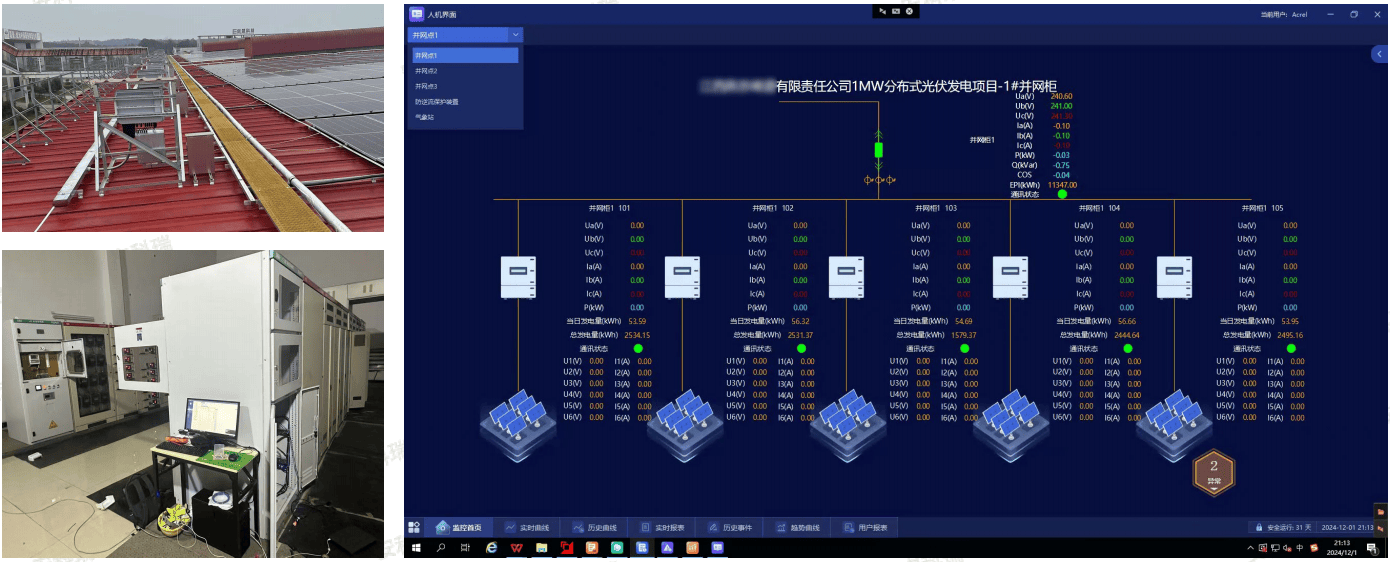Click the green circuit breaker symbol
This screenshot has height=562, width=1390.
[879, 150]
